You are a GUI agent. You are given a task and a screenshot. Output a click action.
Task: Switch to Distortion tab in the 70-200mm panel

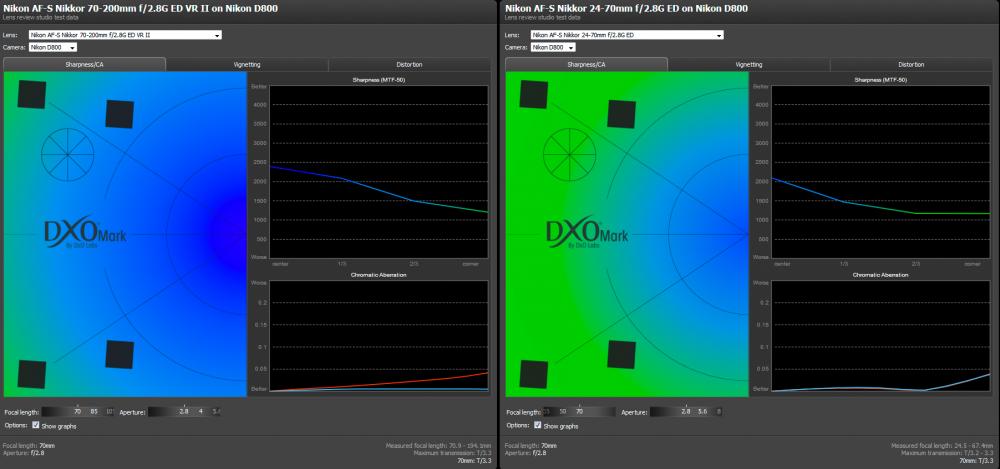coord(409,64)
